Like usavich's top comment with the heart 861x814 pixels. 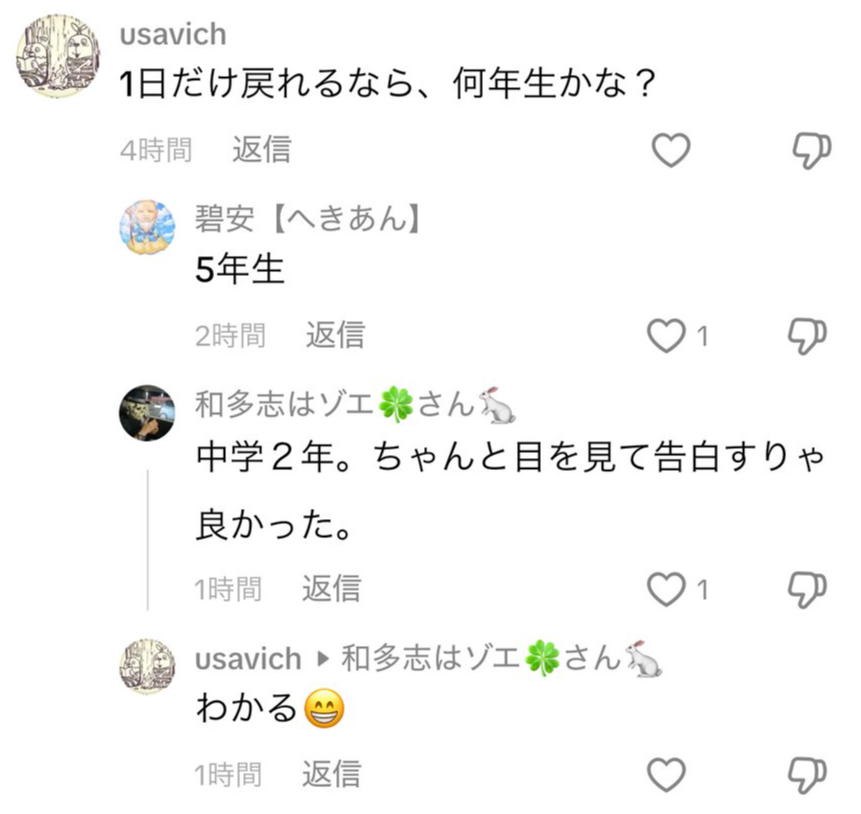pyautogui.click(x=670, y=150)
